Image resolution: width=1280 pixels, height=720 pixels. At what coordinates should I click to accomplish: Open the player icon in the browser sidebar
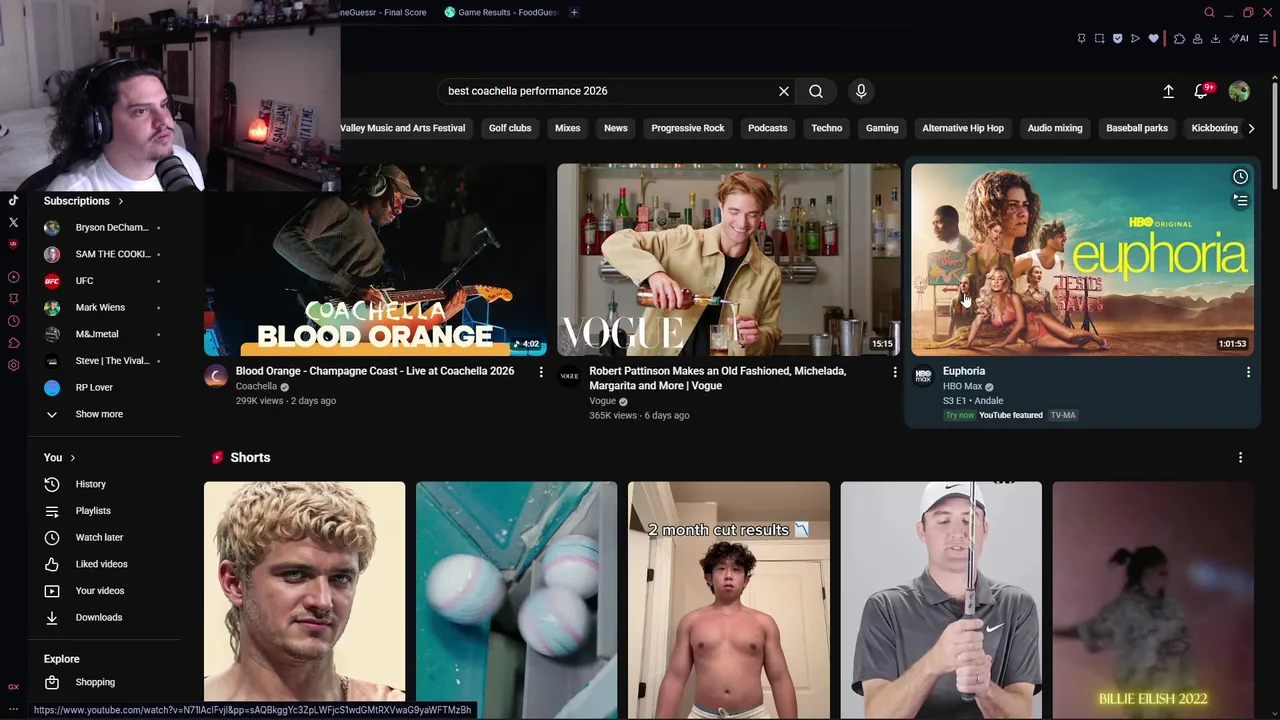tap(13, 277)
